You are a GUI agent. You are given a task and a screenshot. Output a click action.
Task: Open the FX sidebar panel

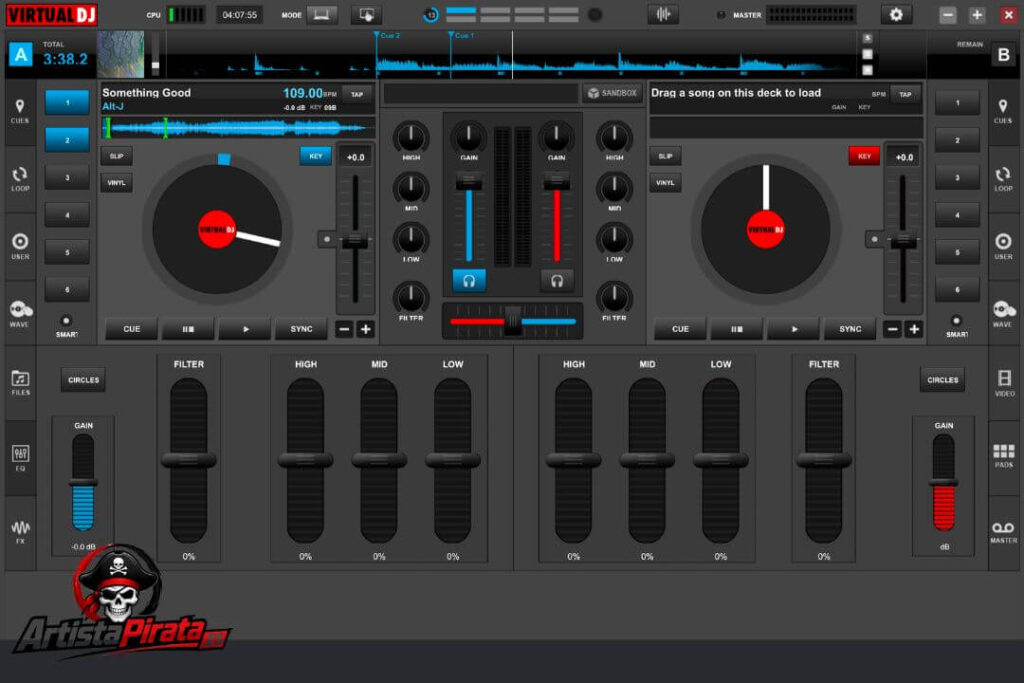click(20, 532)
